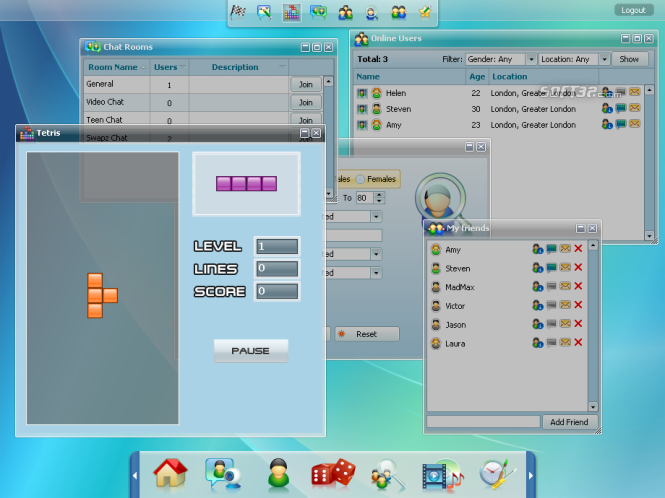
Task: Pause the Tetris game
Action: tap(251, 351)
